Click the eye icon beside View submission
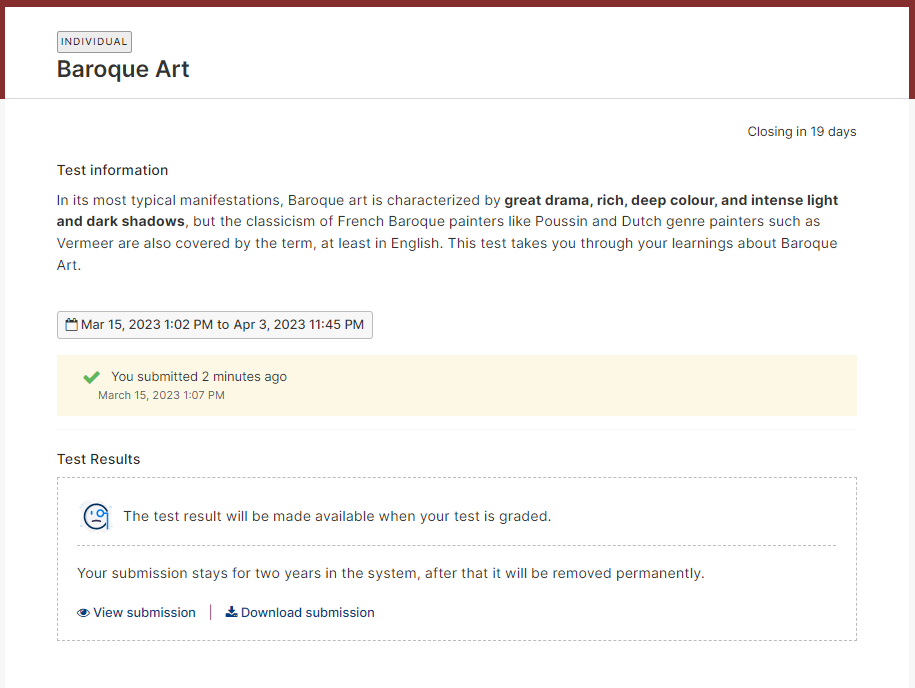This screenshot has width=915, height=688. (x=83, y=613)
